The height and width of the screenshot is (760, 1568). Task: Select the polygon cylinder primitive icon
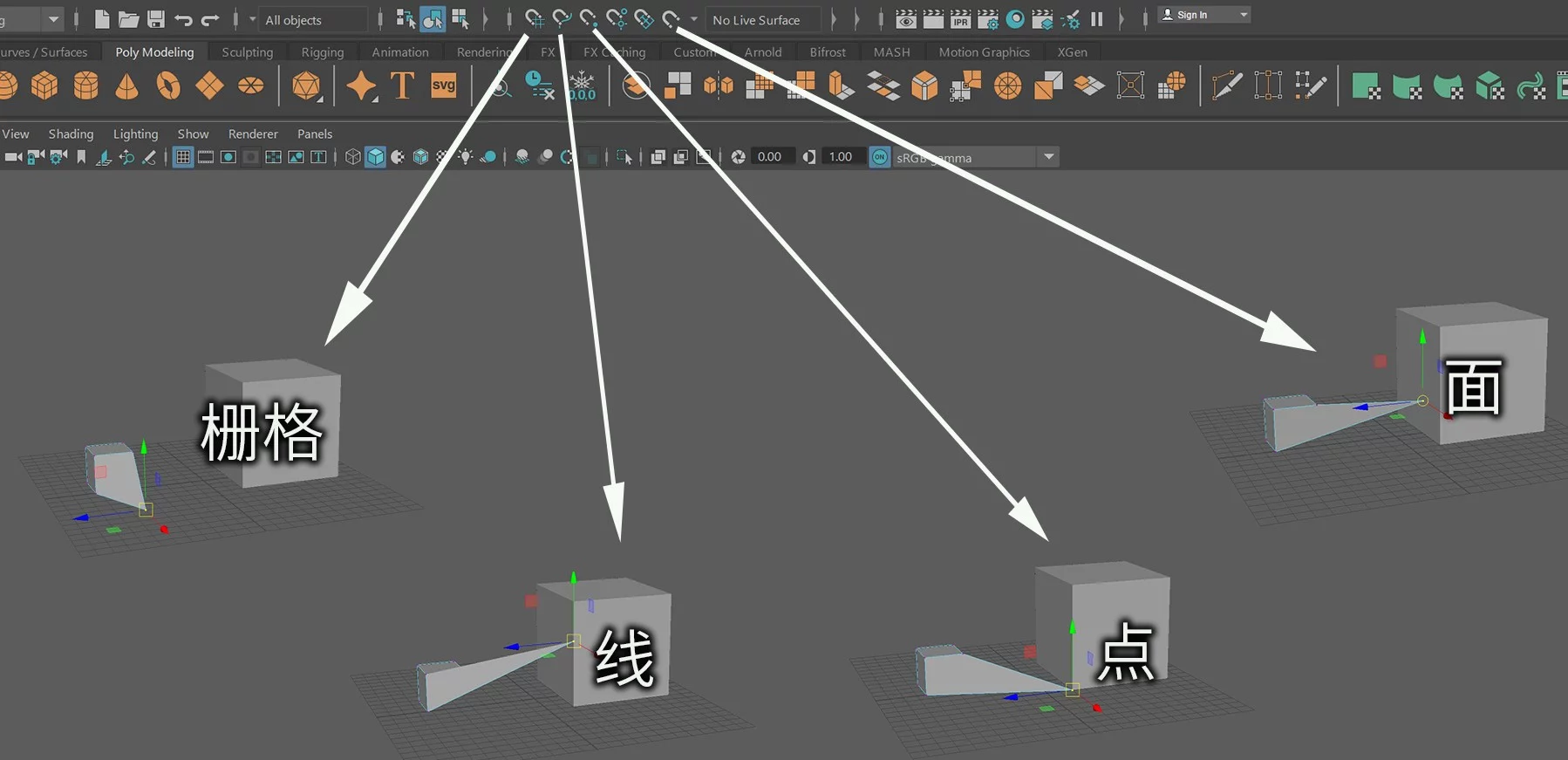point(85,86)
